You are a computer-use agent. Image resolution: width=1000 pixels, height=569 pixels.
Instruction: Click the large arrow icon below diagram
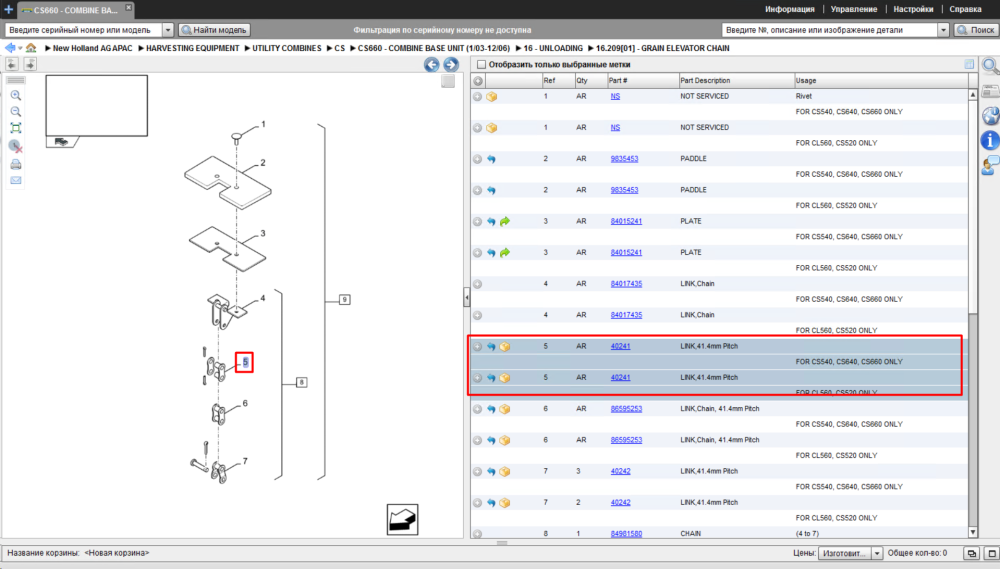(x=402, y=519)
